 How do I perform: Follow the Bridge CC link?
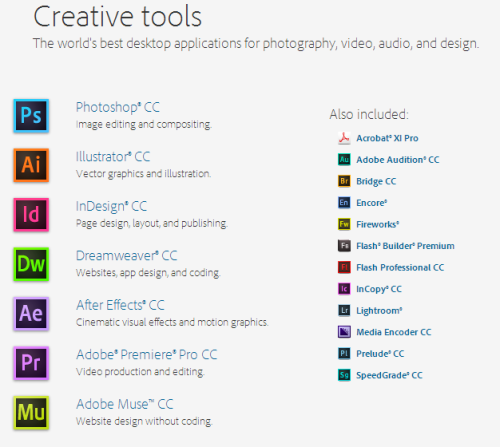(x=376, y=181)
